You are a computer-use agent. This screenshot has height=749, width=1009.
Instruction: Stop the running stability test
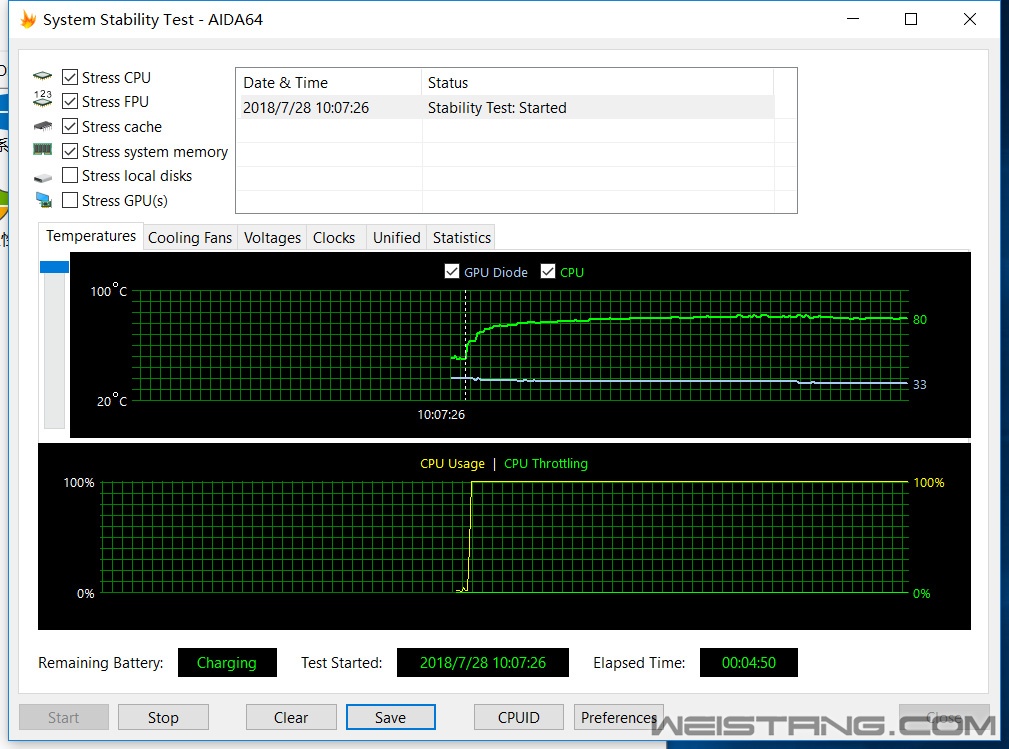163,717
